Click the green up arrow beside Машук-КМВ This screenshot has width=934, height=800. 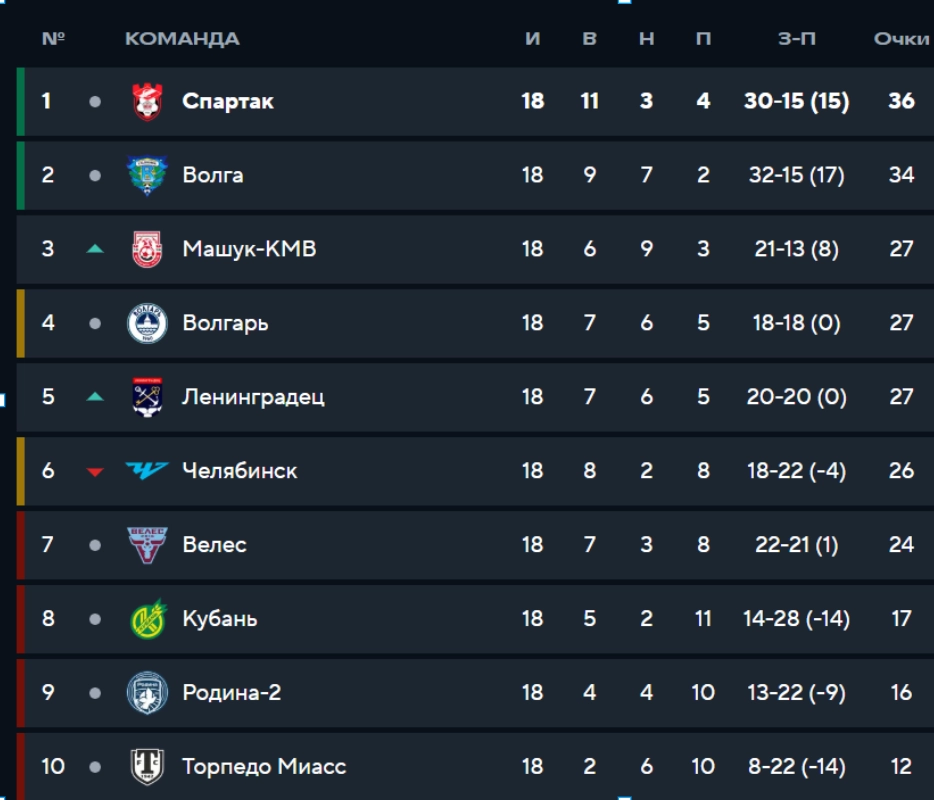(95, 249)
